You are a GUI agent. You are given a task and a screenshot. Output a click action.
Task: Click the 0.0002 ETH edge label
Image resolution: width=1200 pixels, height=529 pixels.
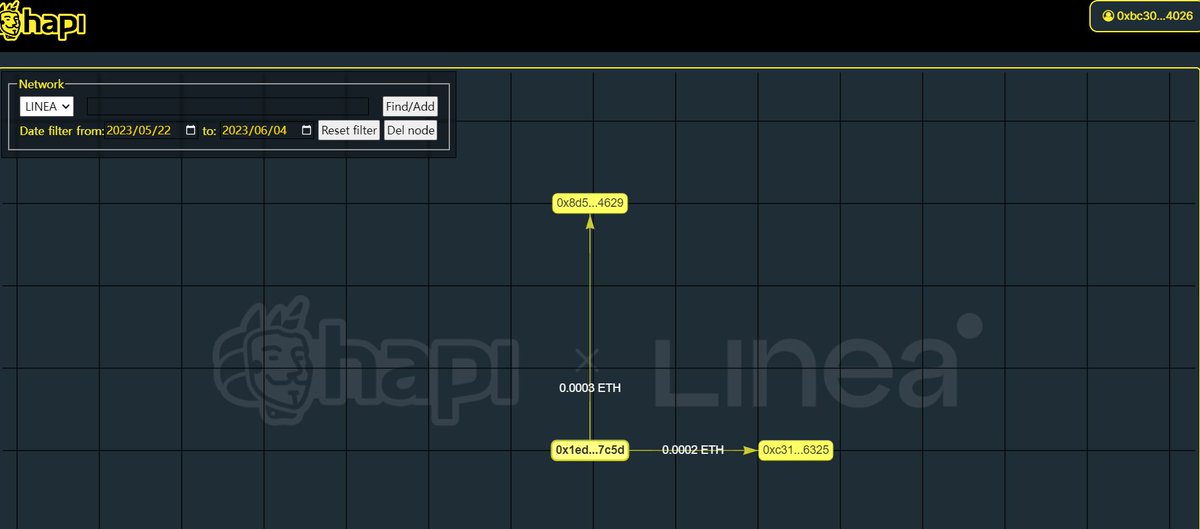693,450
